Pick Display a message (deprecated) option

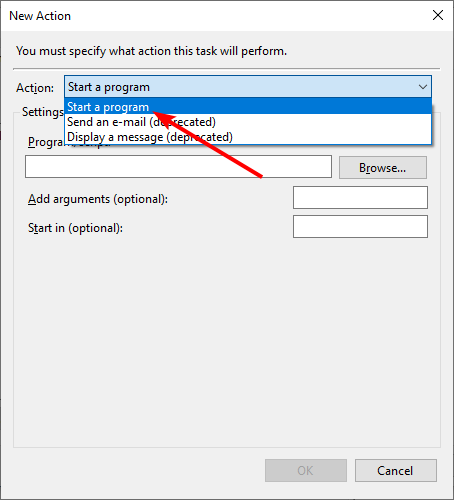(x=248, y=137)
